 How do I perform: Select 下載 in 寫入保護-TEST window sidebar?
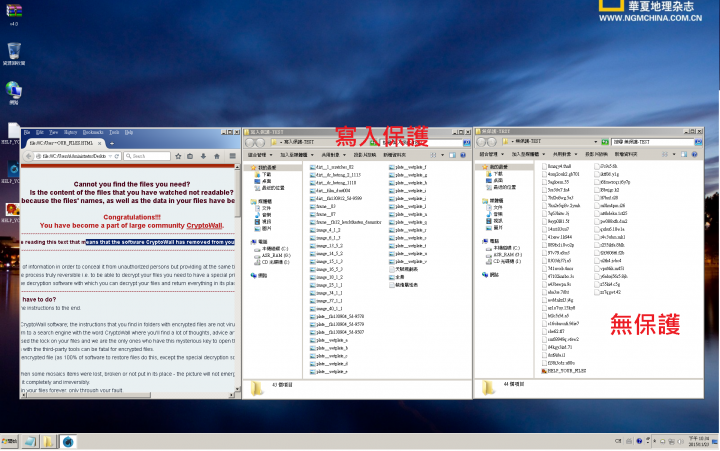click(264, 175)
